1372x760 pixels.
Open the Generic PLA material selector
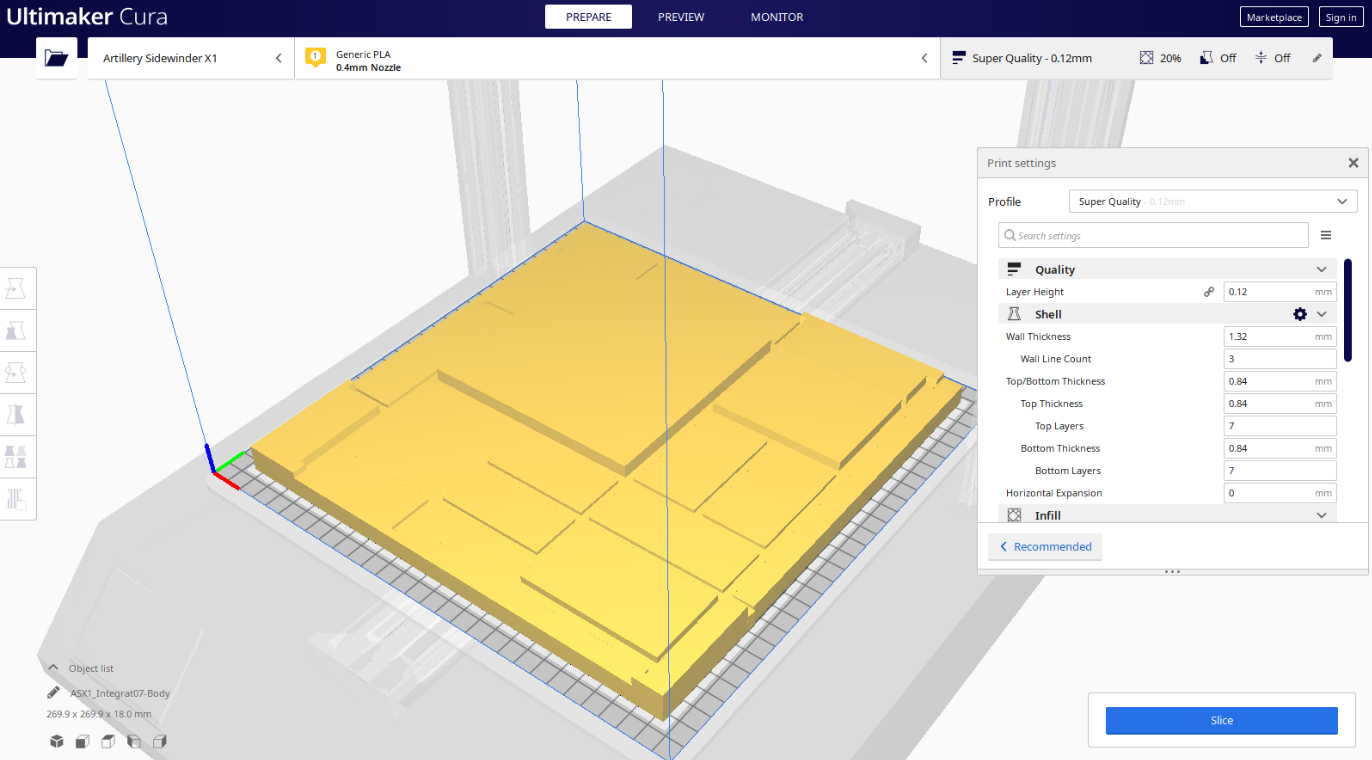[617, 58]
